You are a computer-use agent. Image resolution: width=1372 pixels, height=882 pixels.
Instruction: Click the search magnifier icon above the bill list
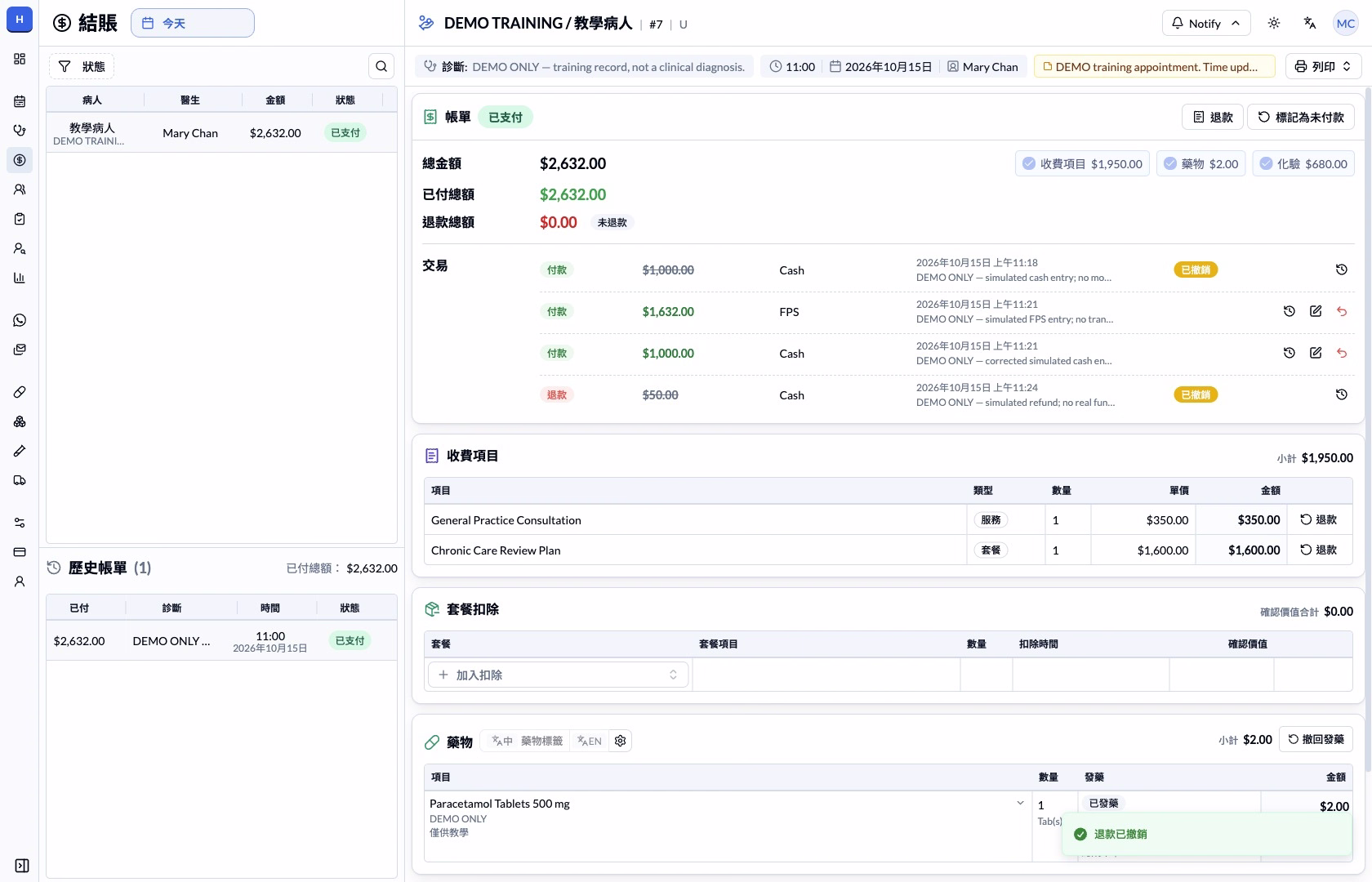pyautogui.click(x=381, y=66)
